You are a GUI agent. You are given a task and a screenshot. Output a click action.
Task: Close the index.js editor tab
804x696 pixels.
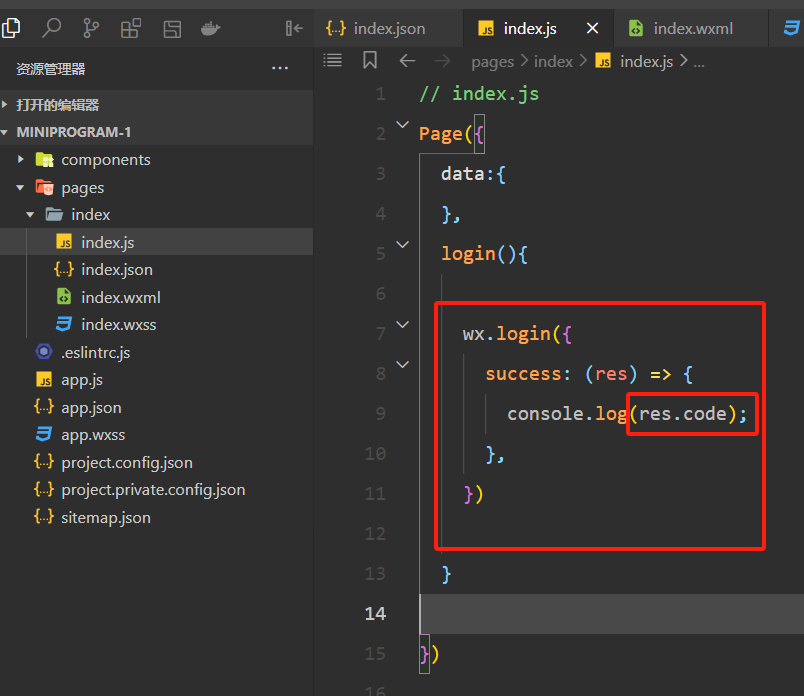(x=593, y=28)
